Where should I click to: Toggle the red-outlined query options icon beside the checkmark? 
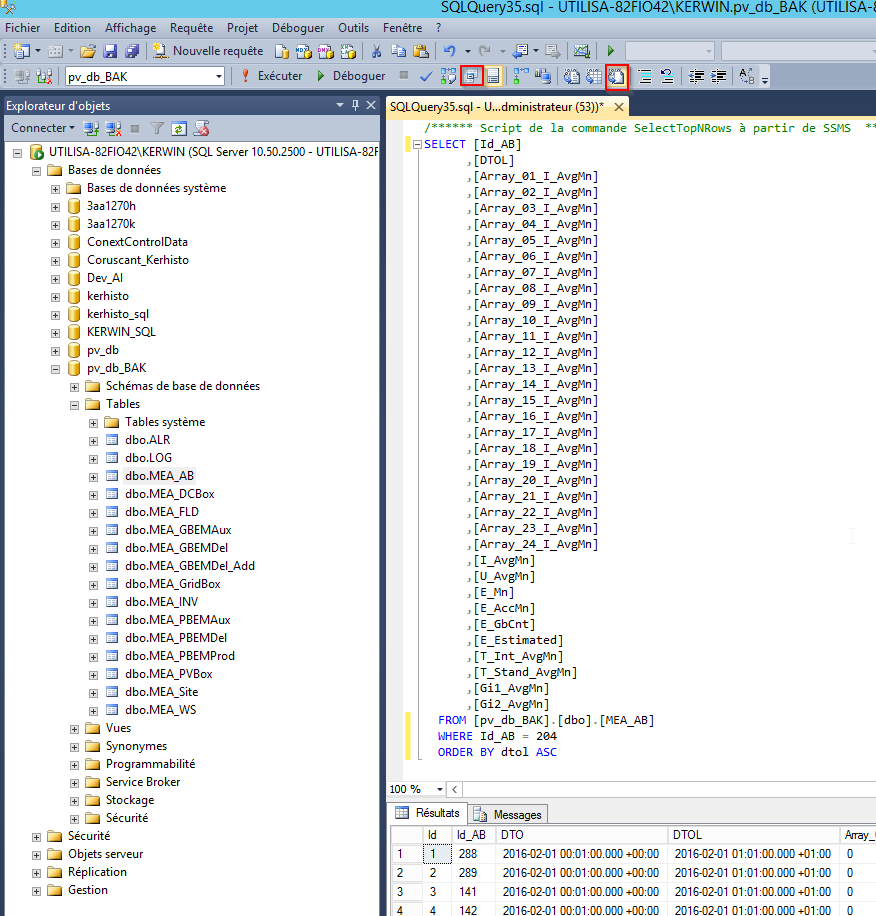tap(472, 76)
